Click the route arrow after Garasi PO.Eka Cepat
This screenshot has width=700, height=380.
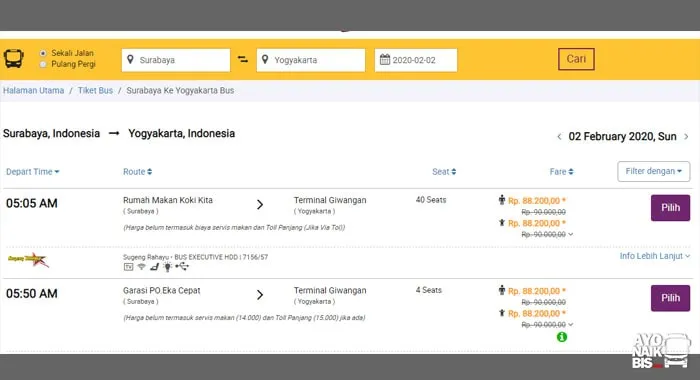260,295
